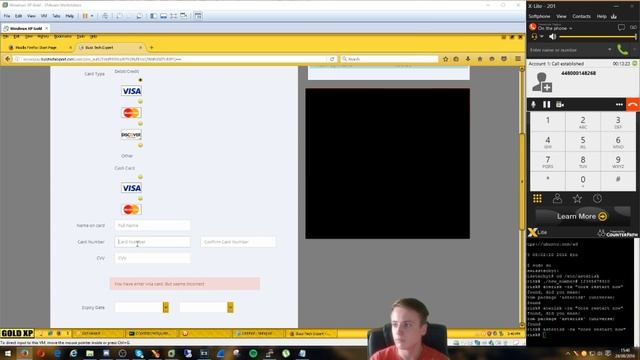Open X-Lite View menu
Screen dimensions: 640x360
click(x=561, y=16)
